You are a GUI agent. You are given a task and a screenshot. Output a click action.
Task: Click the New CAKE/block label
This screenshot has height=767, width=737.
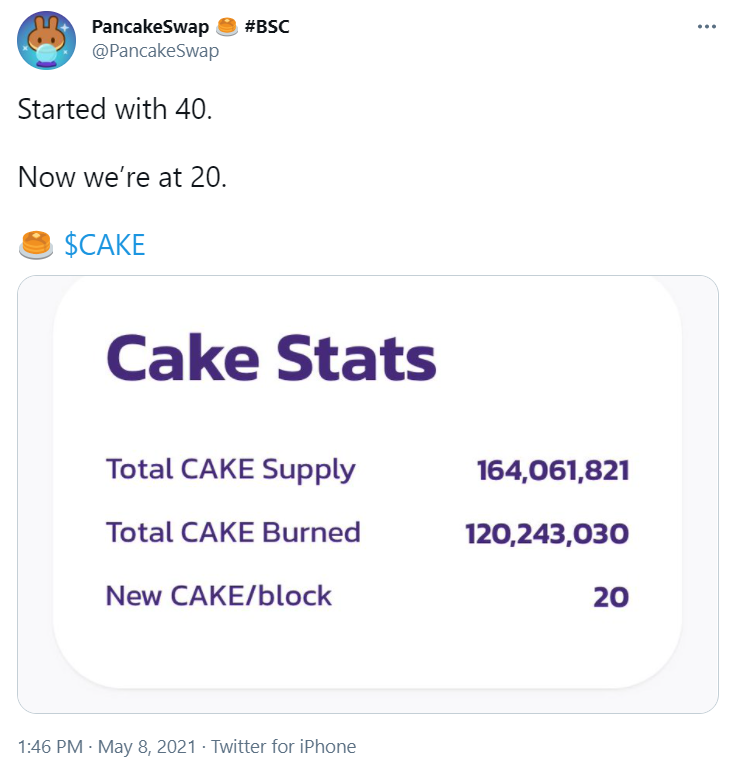tap(219, 596)
